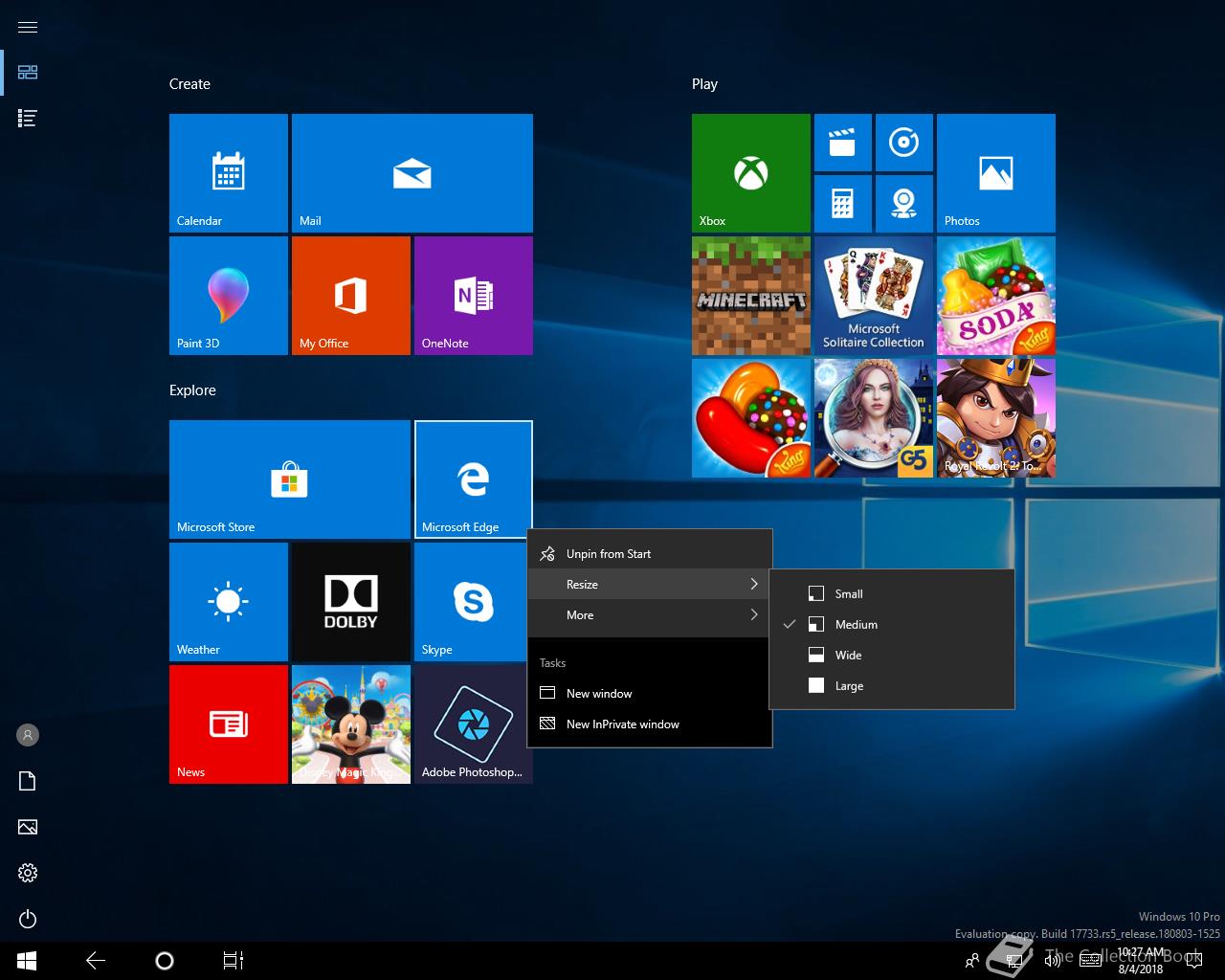Select Large tile size
Viewport: 1225px width, 980px height.
pos(892,686)
